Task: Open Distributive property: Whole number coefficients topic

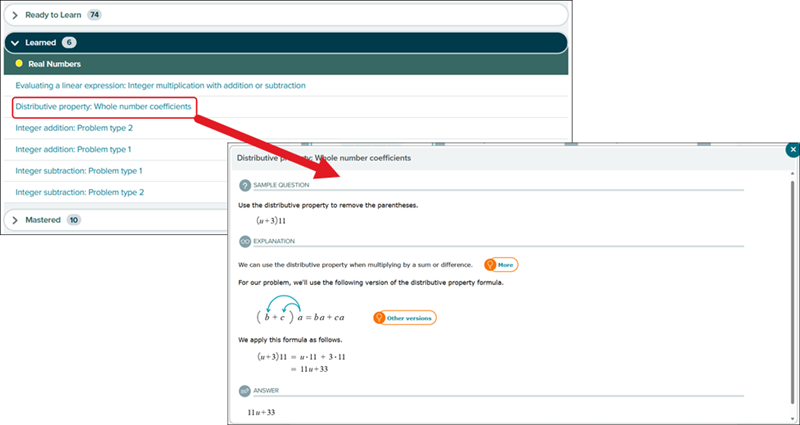Action: (102, 106)
